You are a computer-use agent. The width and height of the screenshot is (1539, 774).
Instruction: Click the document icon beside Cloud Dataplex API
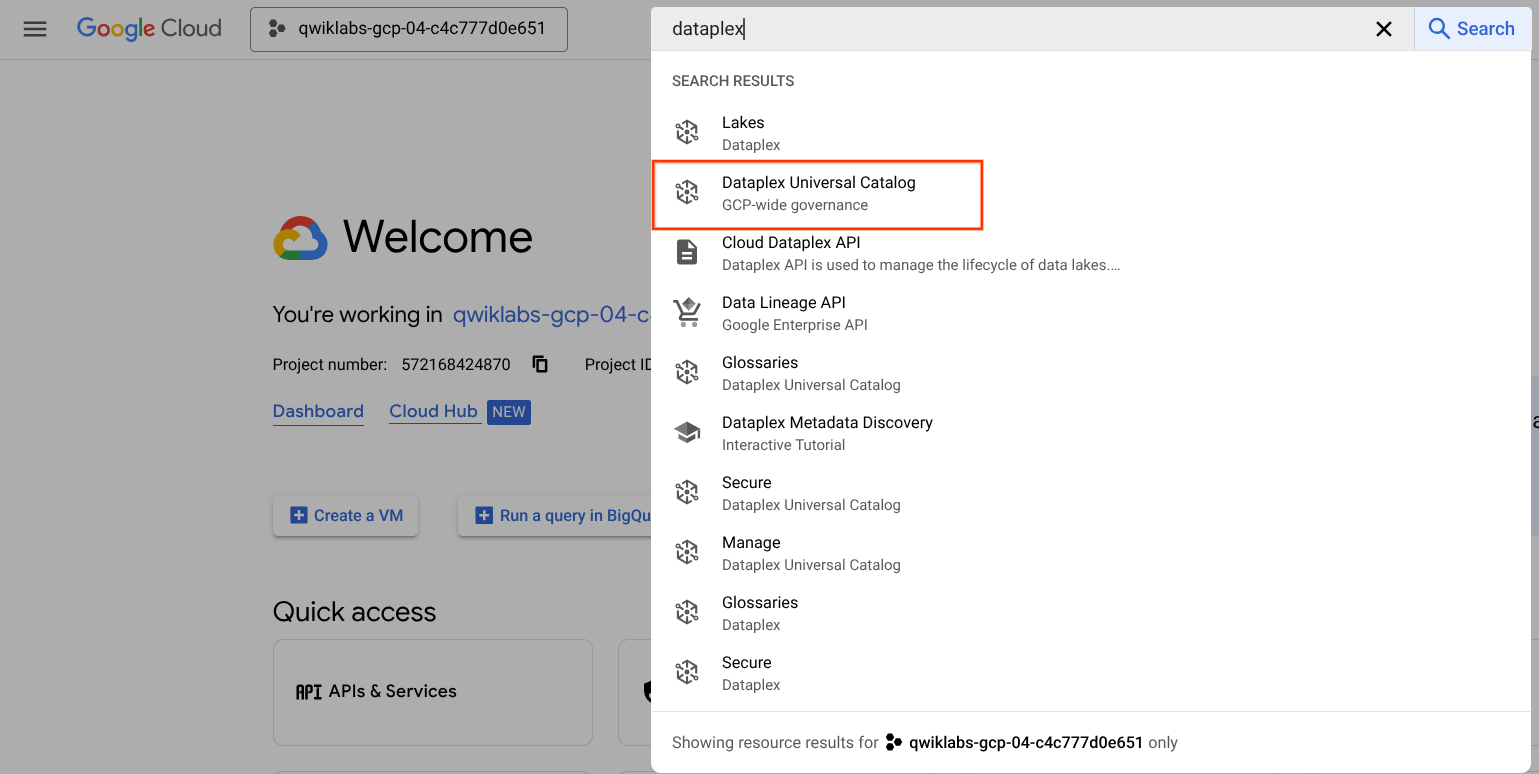click(x=687, y=252)
